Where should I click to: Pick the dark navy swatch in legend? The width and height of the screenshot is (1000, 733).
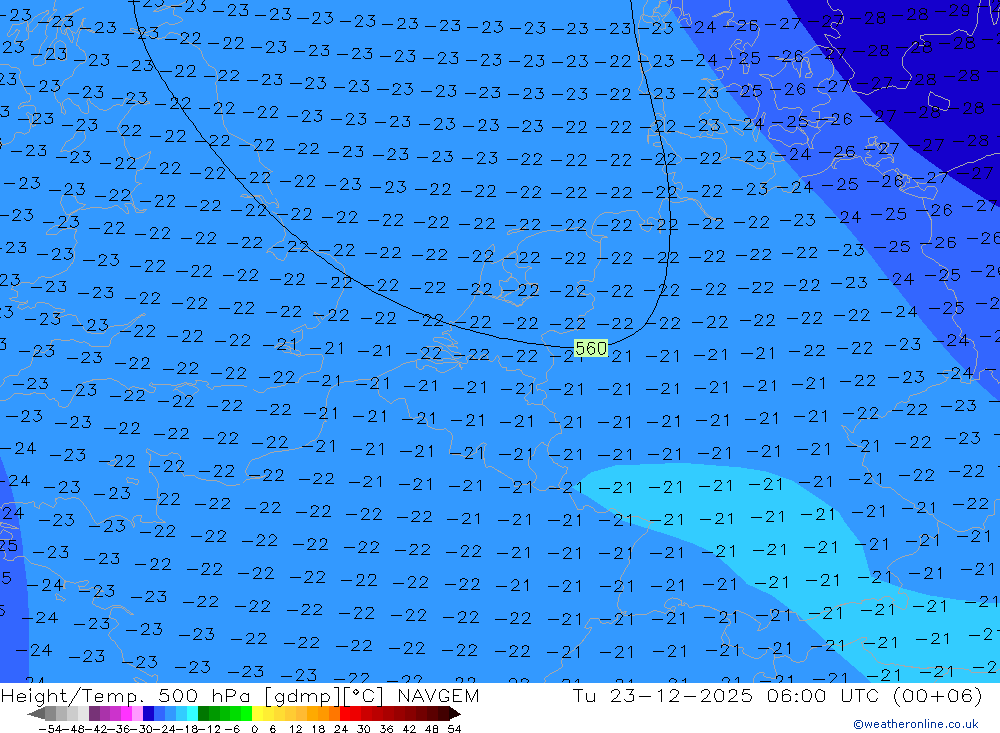coord(148,714)
